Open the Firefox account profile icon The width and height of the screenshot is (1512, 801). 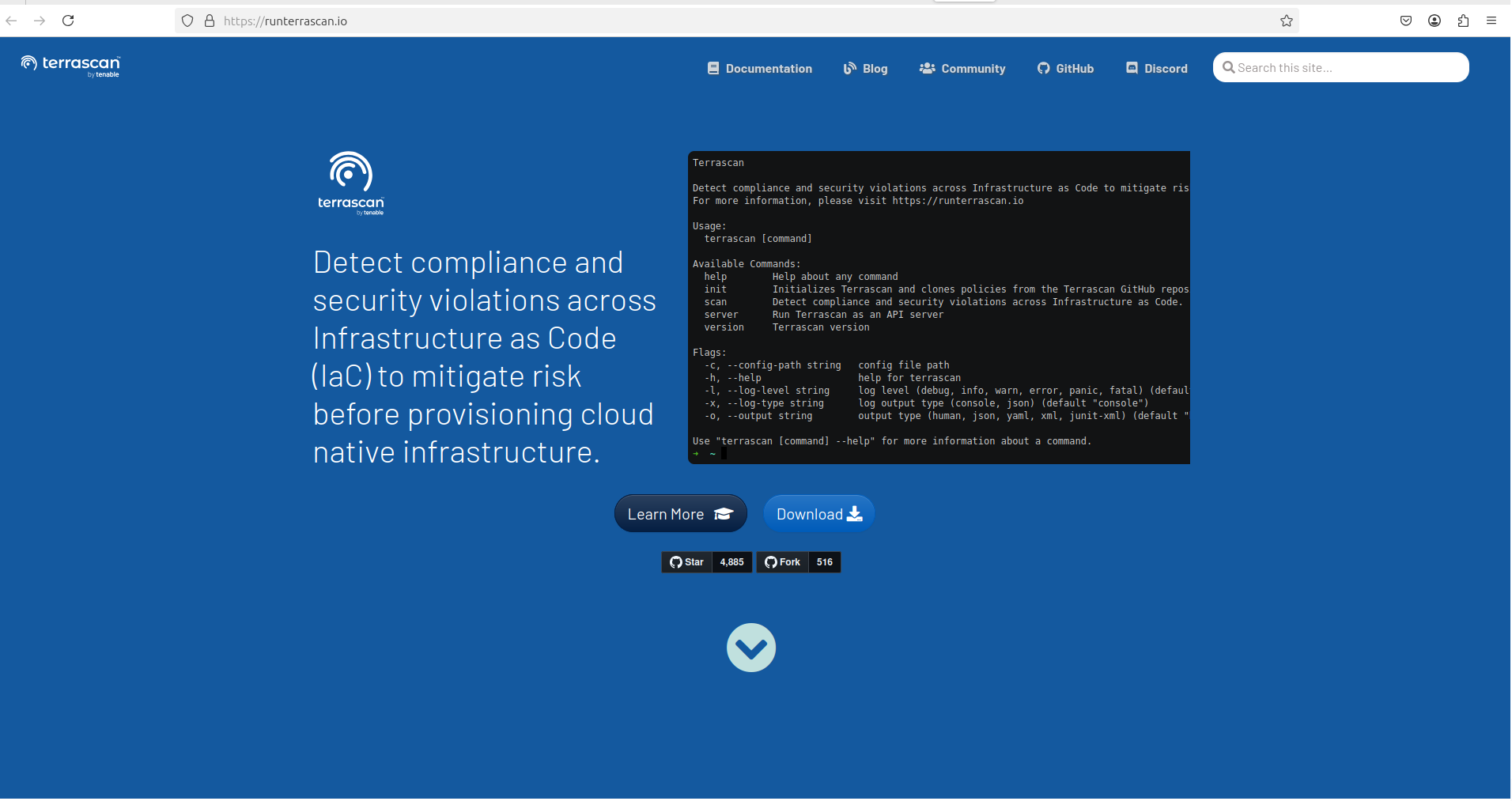[1435, 21]
